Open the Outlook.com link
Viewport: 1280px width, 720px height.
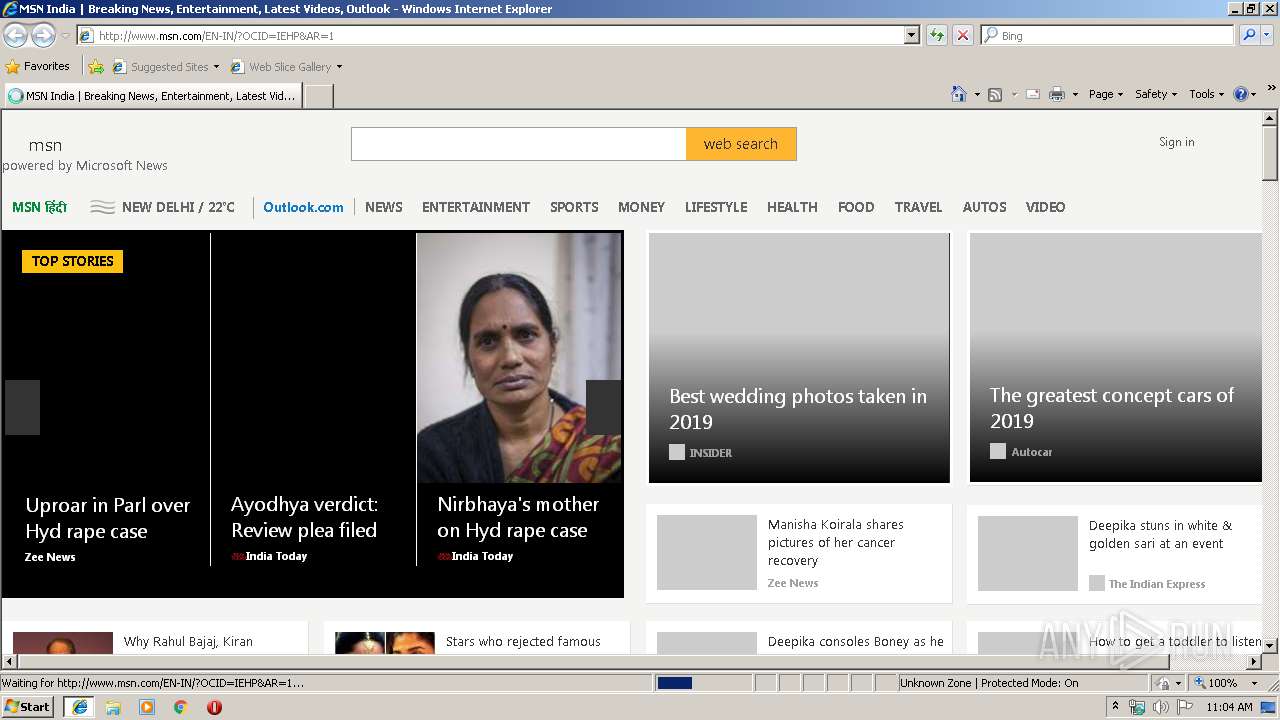(303, 207)
